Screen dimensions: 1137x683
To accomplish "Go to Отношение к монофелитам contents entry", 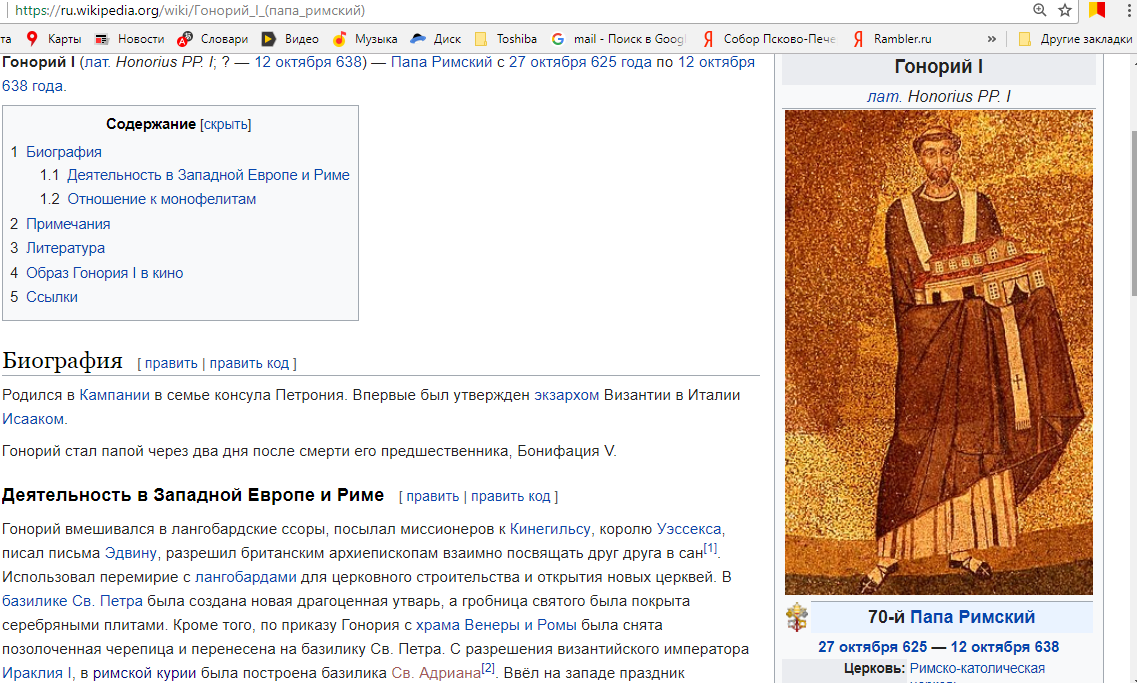I will click(x=162, y=199).
